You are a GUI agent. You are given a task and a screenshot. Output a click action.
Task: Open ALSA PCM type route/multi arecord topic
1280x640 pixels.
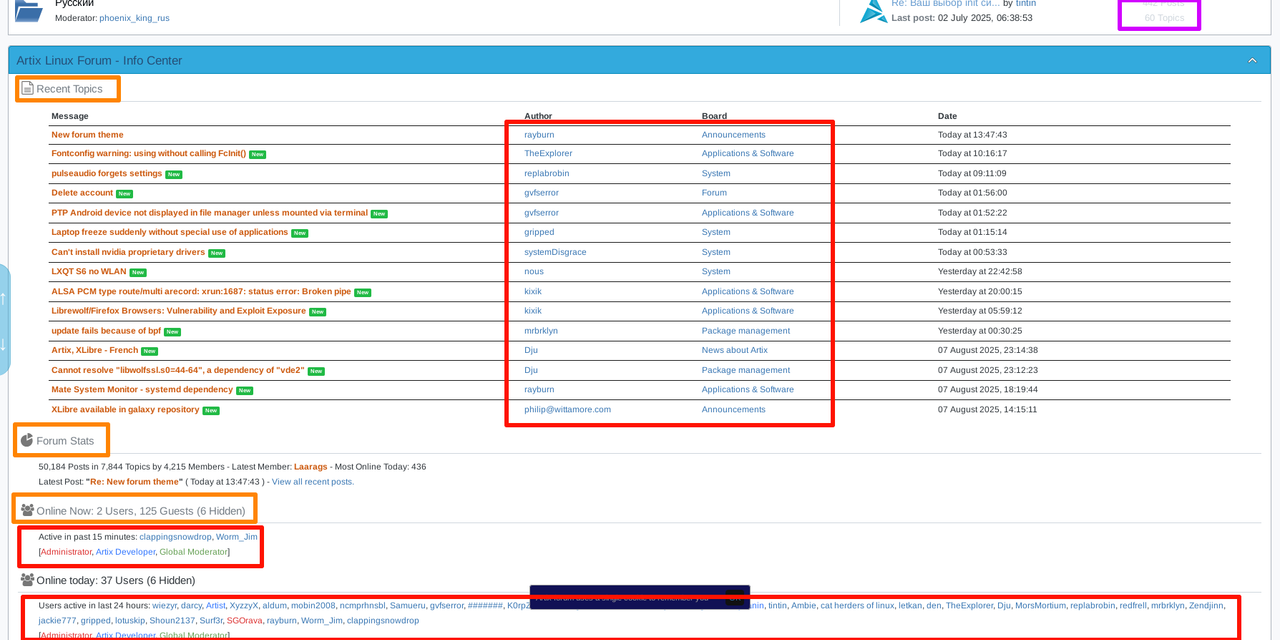(201, 291)
